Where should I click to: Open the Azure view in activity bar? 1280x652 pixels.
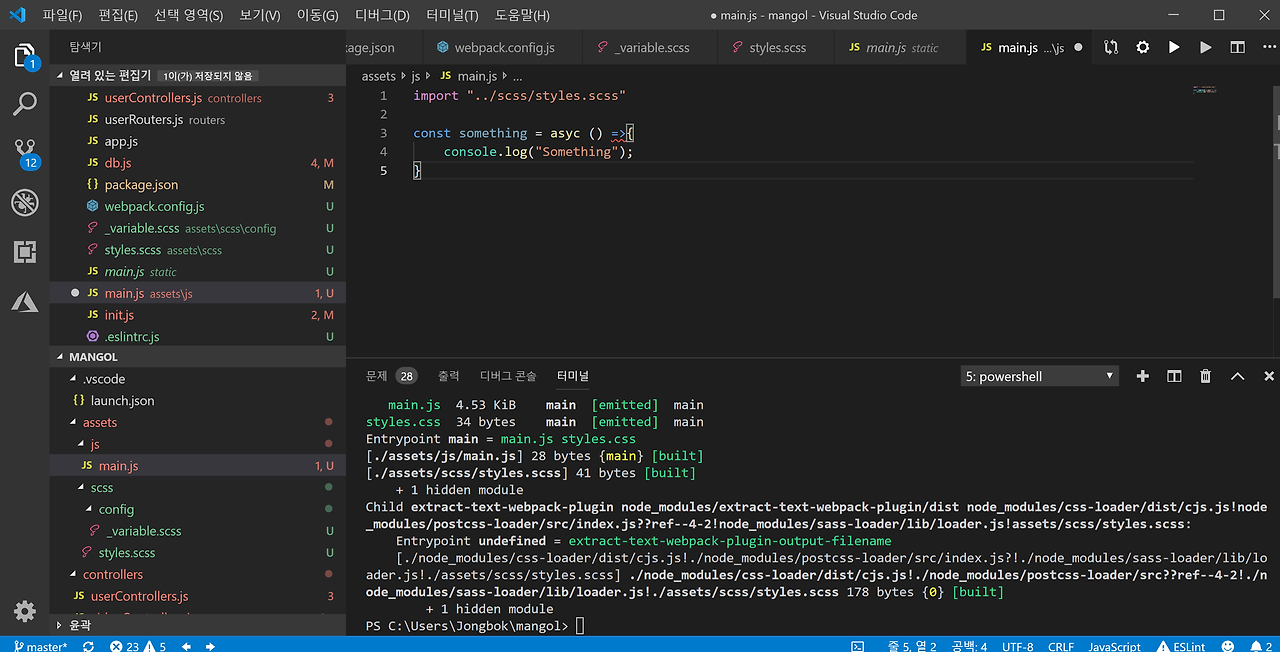(25, 302)
